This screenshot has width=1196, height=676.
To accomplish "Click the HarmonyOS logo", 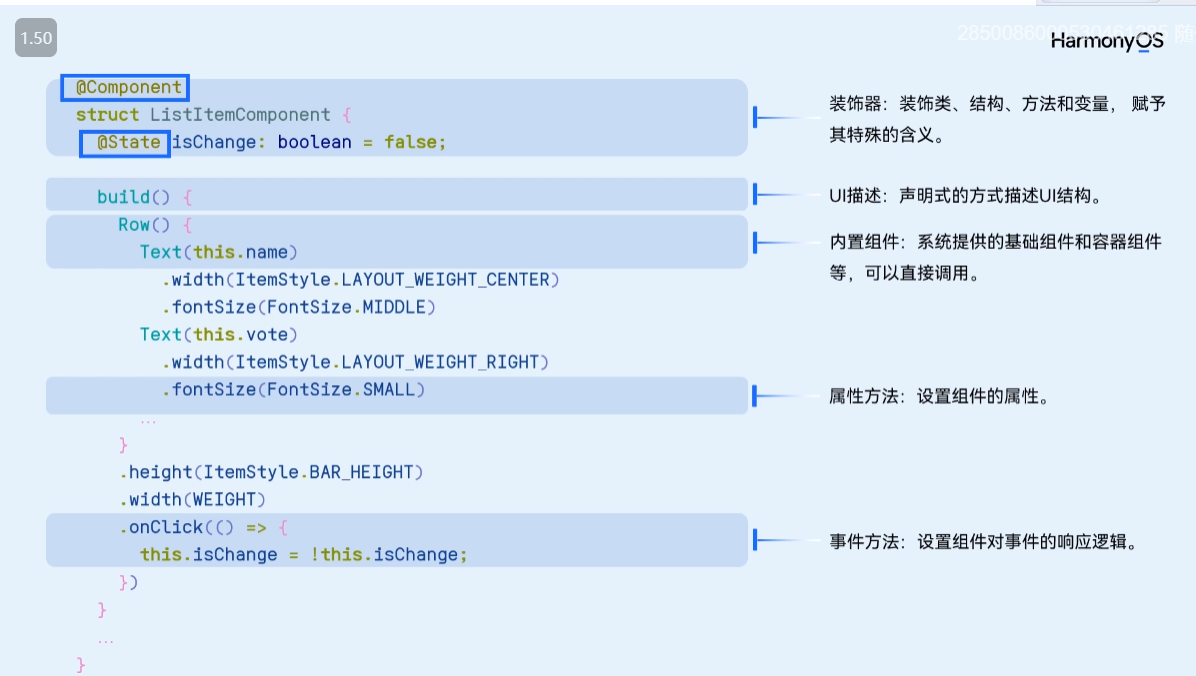I will [x=1105, y=42].
